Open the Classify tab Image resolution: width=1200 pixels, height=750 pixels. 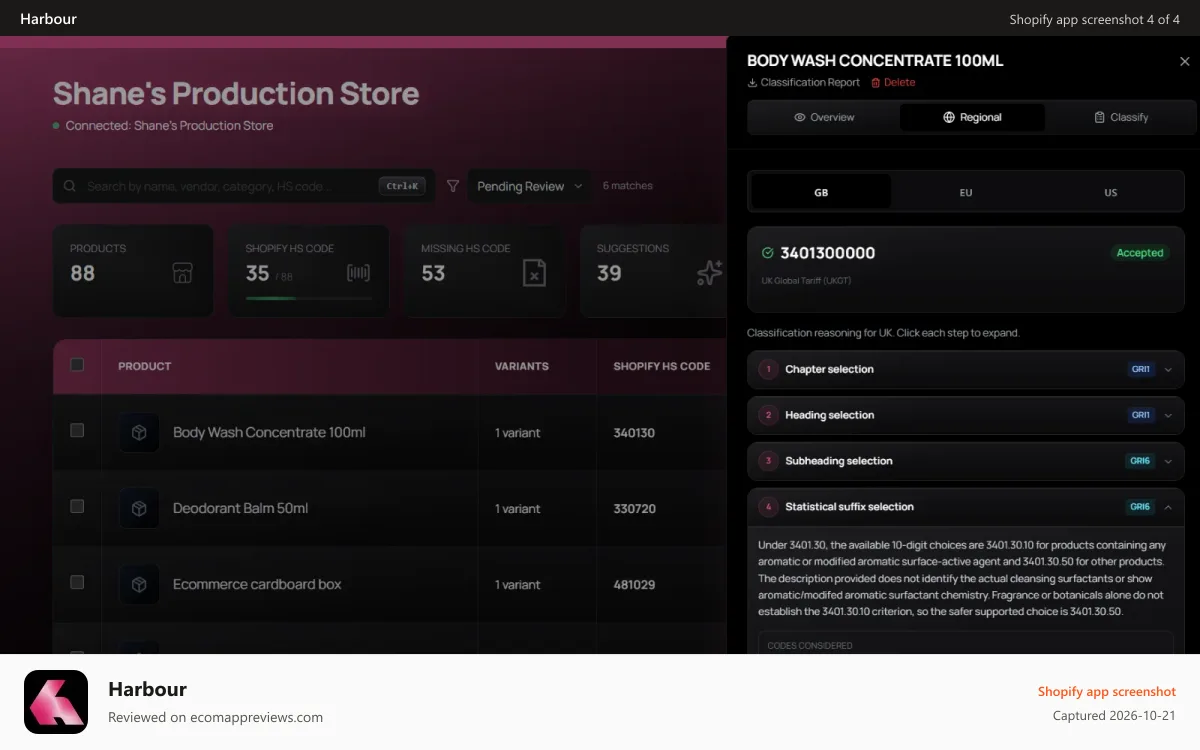coord(1120,117)
